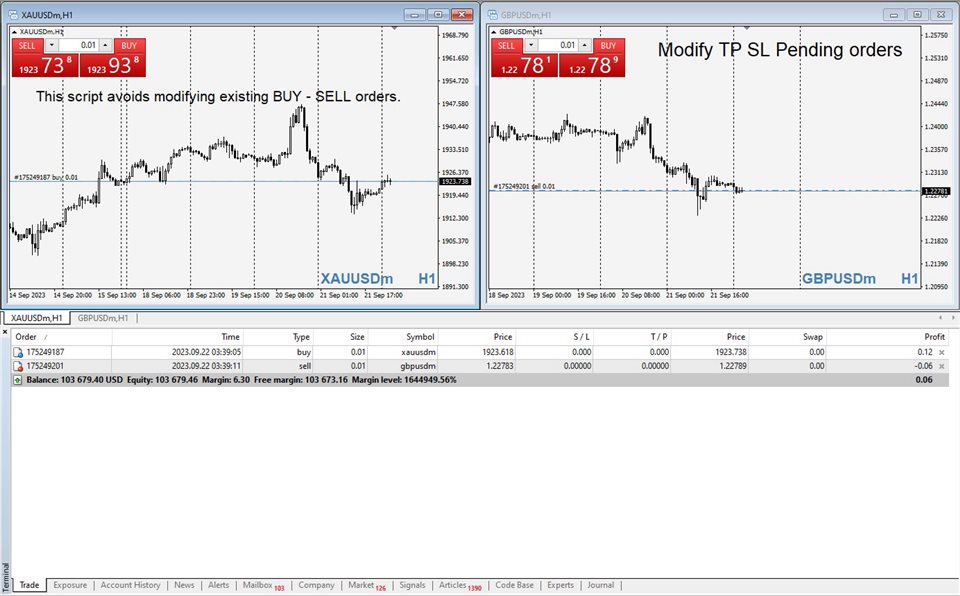Sort by the Order column header
This screenshot has height=596, width=960.
tap(61, 337)
